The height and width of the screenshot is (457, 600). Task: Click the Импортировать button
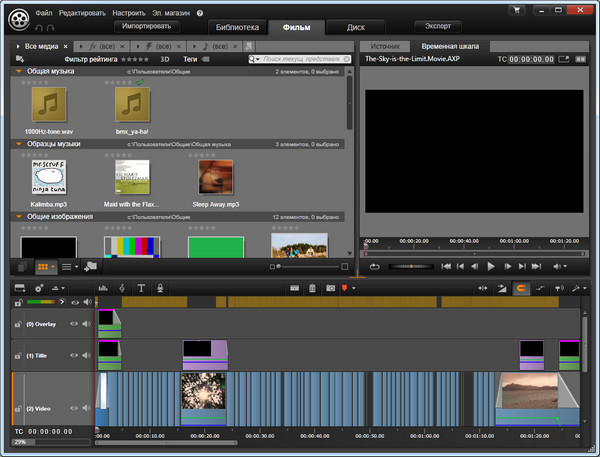pos(146,24)
